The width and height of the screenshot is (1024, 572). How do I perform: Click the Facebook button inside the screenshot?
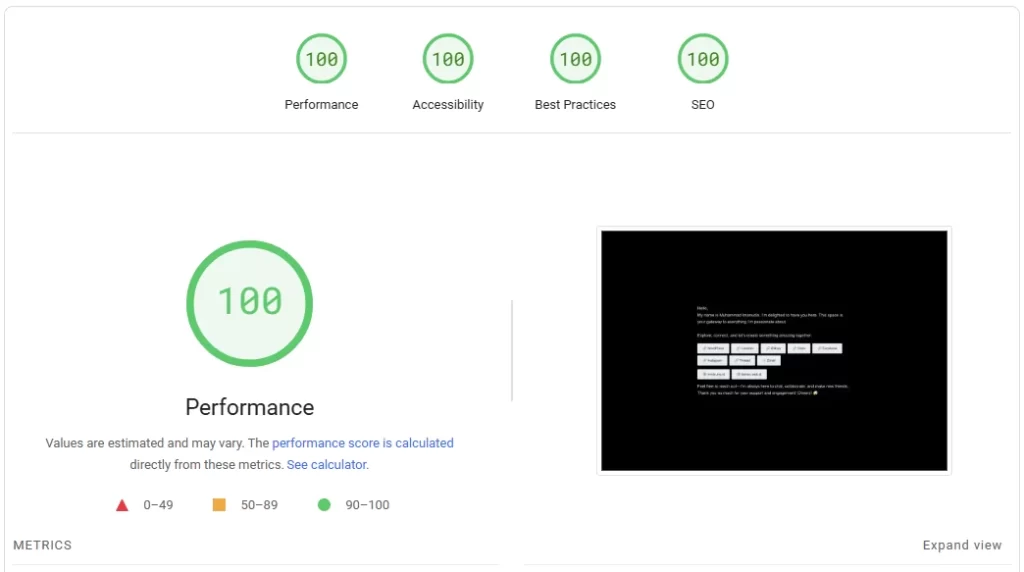click(x=827, y=349)
